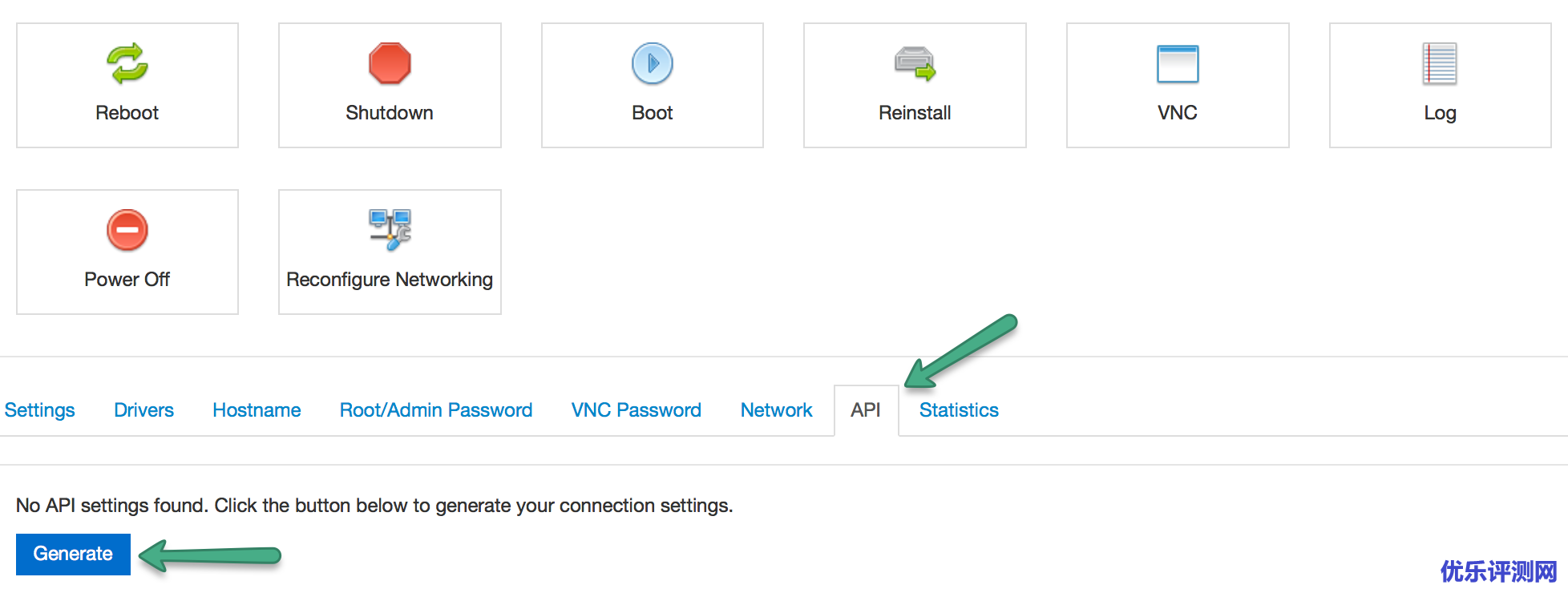Click the blue Boot play icon
The width and height of the screenshot is (1568, 593).
coord(653,63)
